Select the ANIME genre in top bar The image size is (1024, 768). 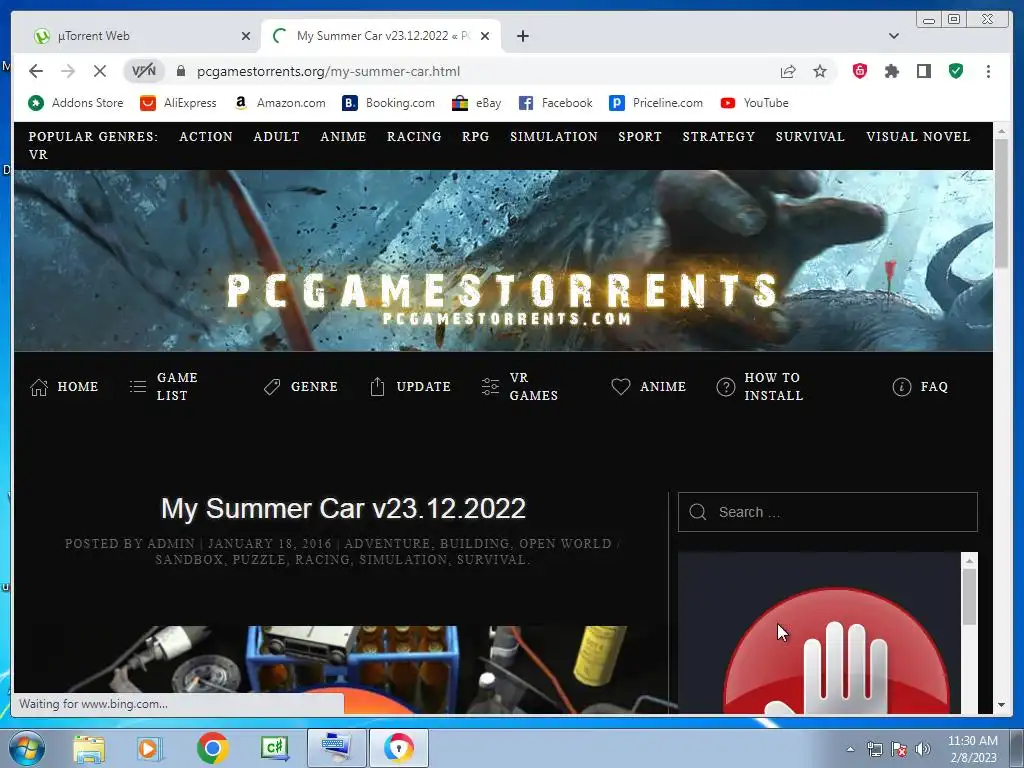(343, 136)
